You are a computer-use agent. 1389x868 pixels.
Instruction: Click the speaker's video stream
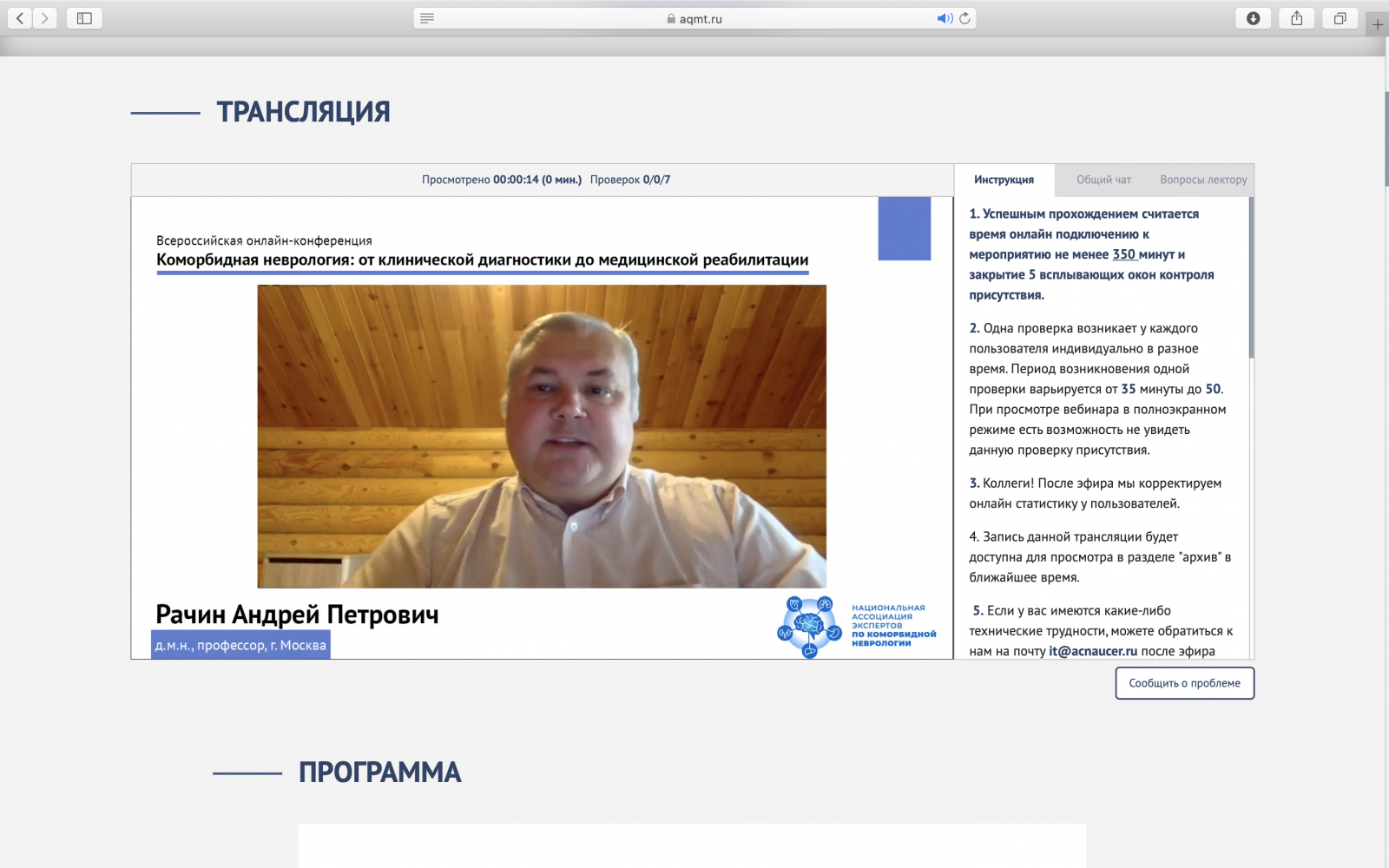542,437
